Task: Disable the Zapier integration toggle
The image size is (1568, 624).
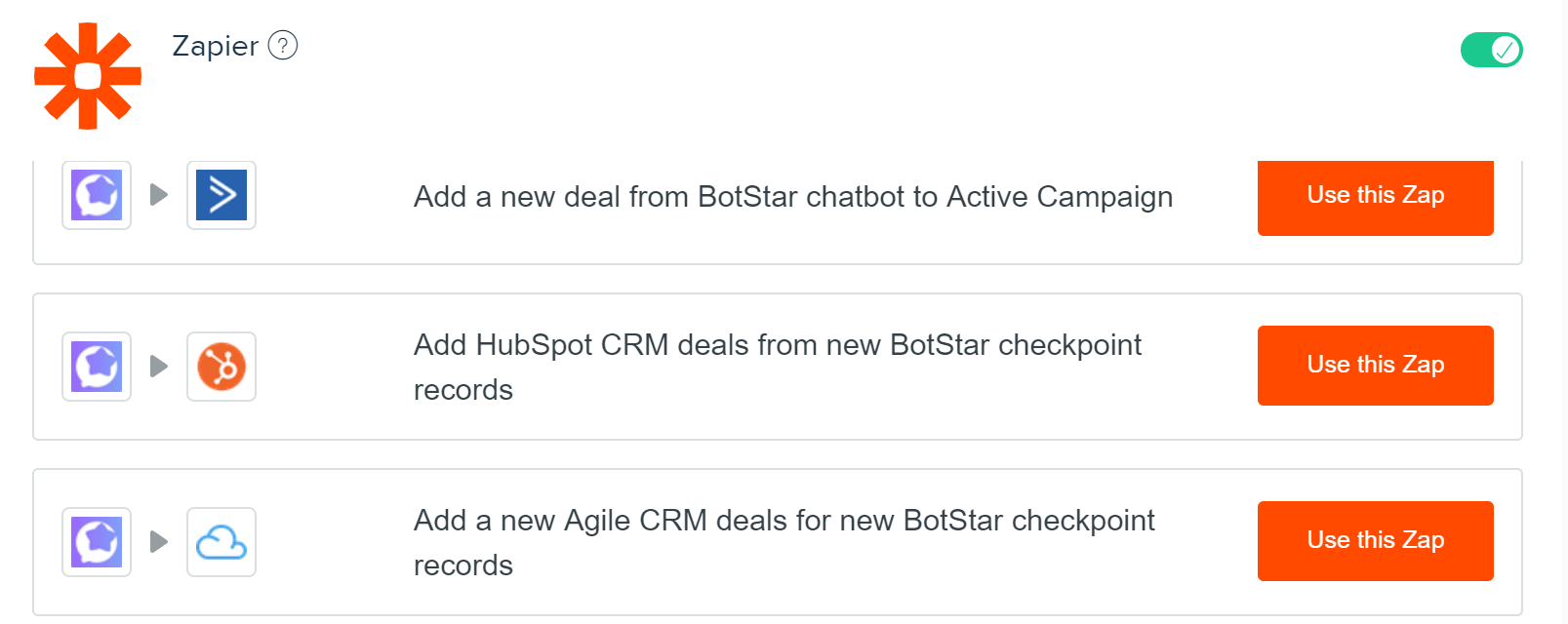Action: (1491, 50)
